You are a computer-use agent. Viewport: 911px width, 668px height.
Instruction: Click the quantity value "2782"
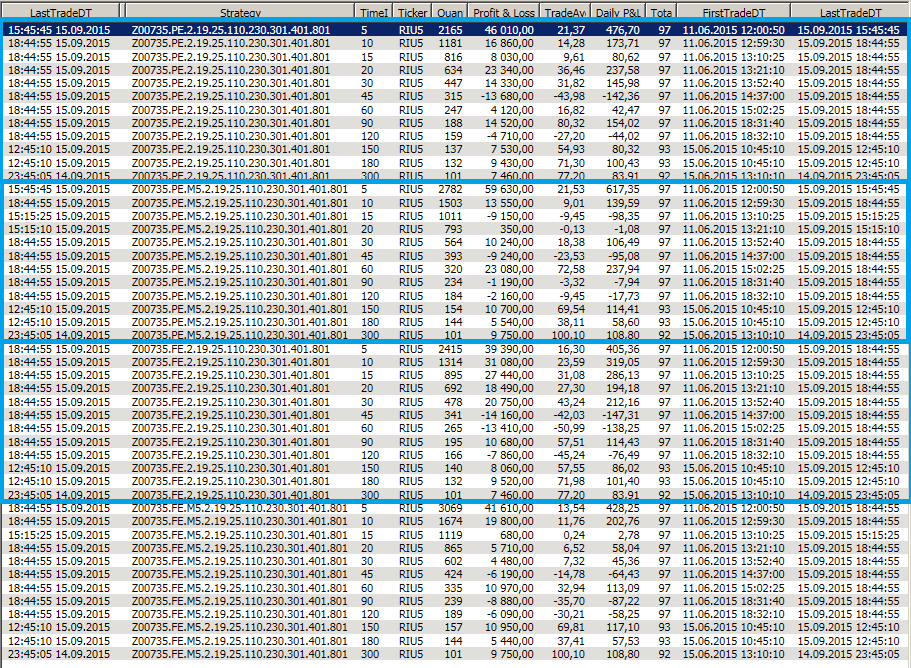450,189
